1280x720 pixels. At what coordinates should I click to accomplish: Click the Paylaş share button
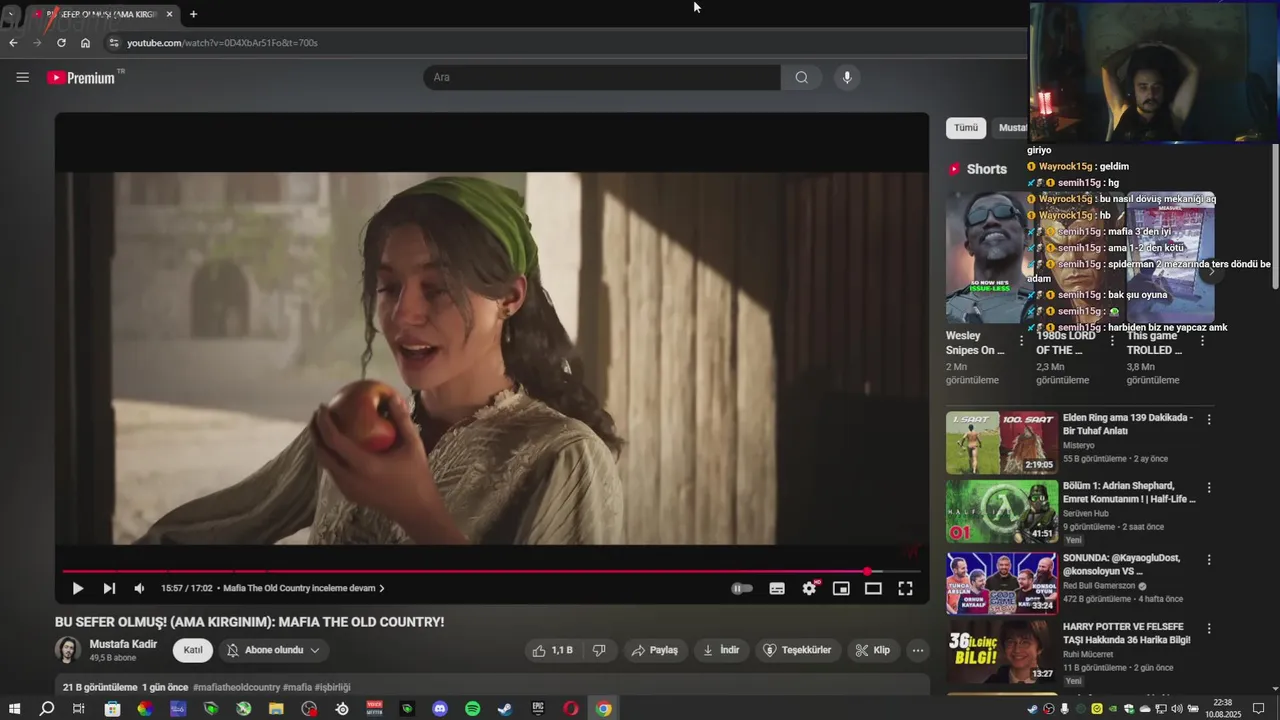[655, 650]
